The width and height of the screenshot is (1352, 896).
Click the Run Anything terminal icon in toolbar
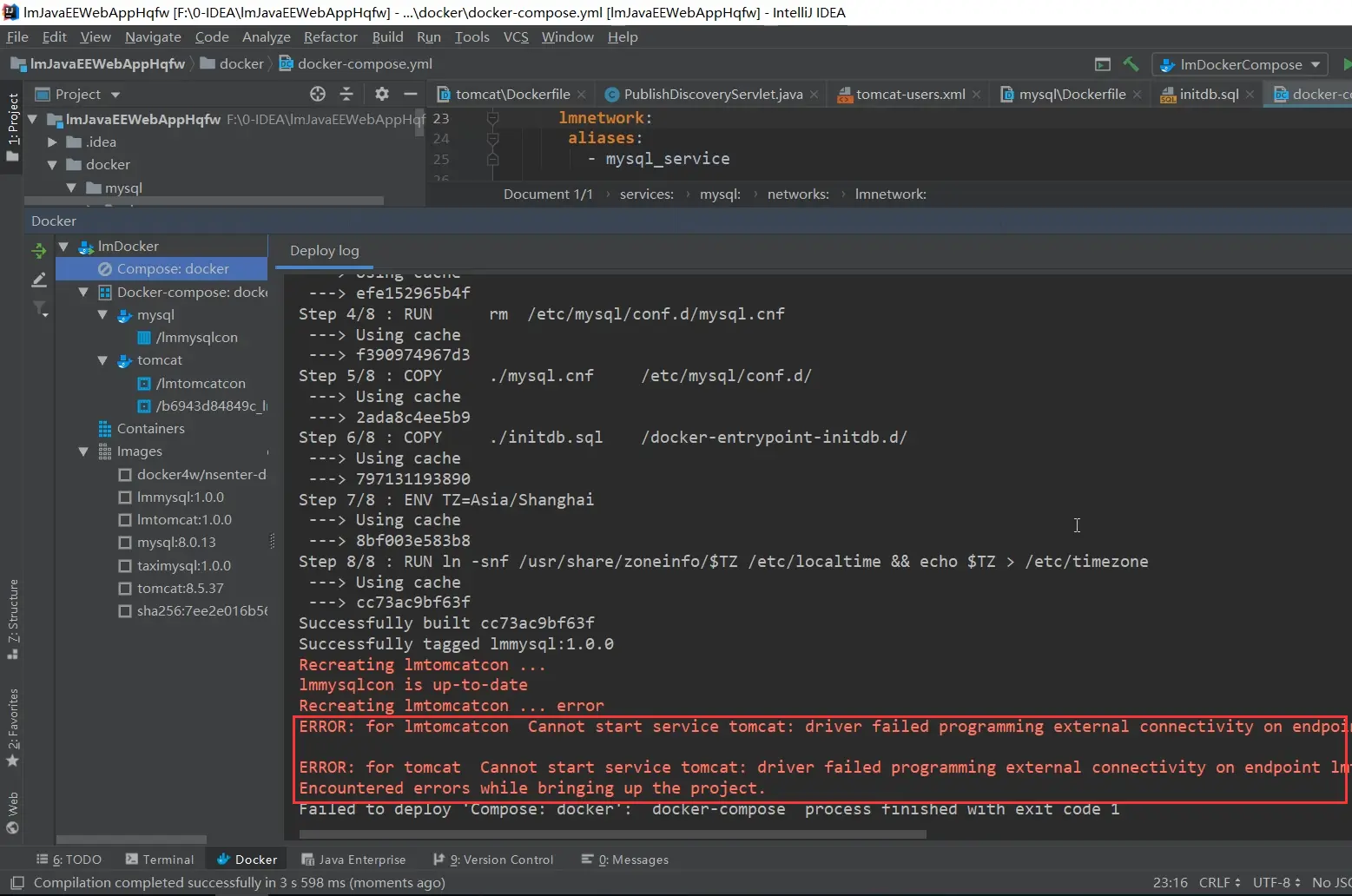[x=1103, y=64]
